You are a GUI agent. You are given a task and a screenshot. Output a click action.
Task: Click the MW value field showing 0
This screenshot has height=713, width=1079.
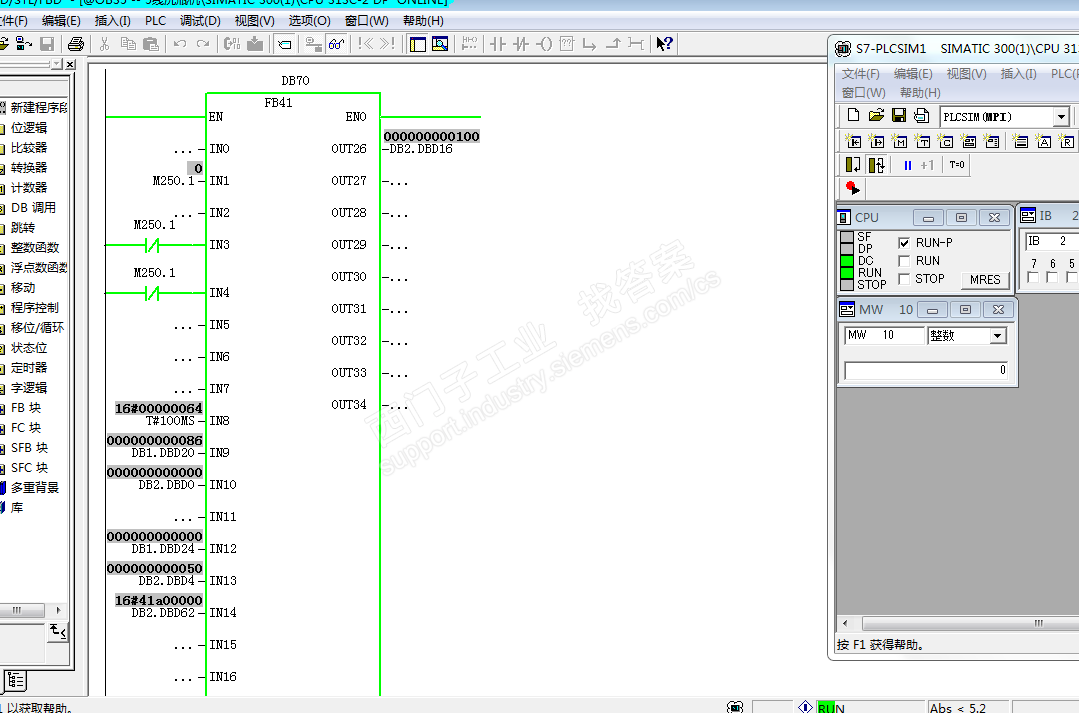(926, 371)
